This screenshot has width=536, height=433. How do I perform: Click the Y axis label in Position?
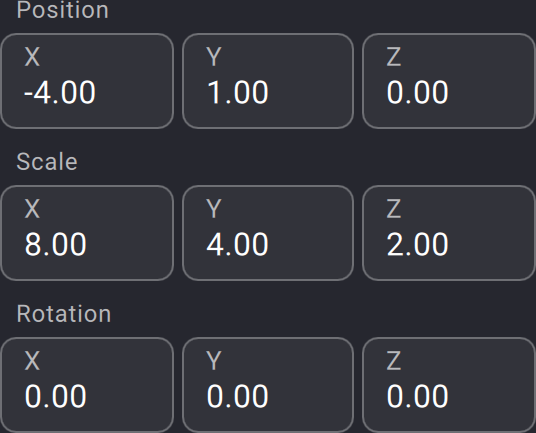[x=214, y=57]
